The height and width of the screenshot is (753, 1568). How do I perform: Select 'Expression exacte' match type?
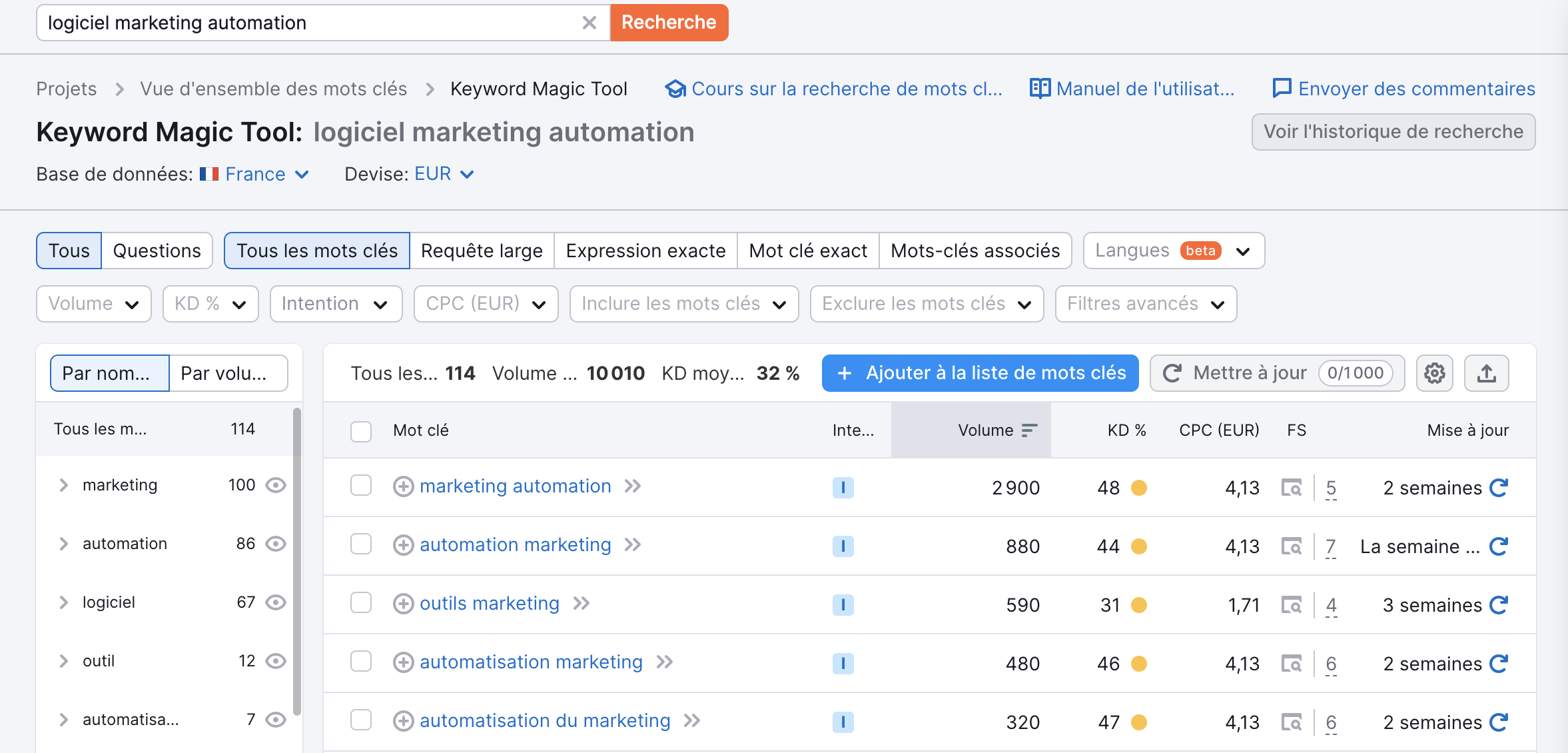[645, 251]
